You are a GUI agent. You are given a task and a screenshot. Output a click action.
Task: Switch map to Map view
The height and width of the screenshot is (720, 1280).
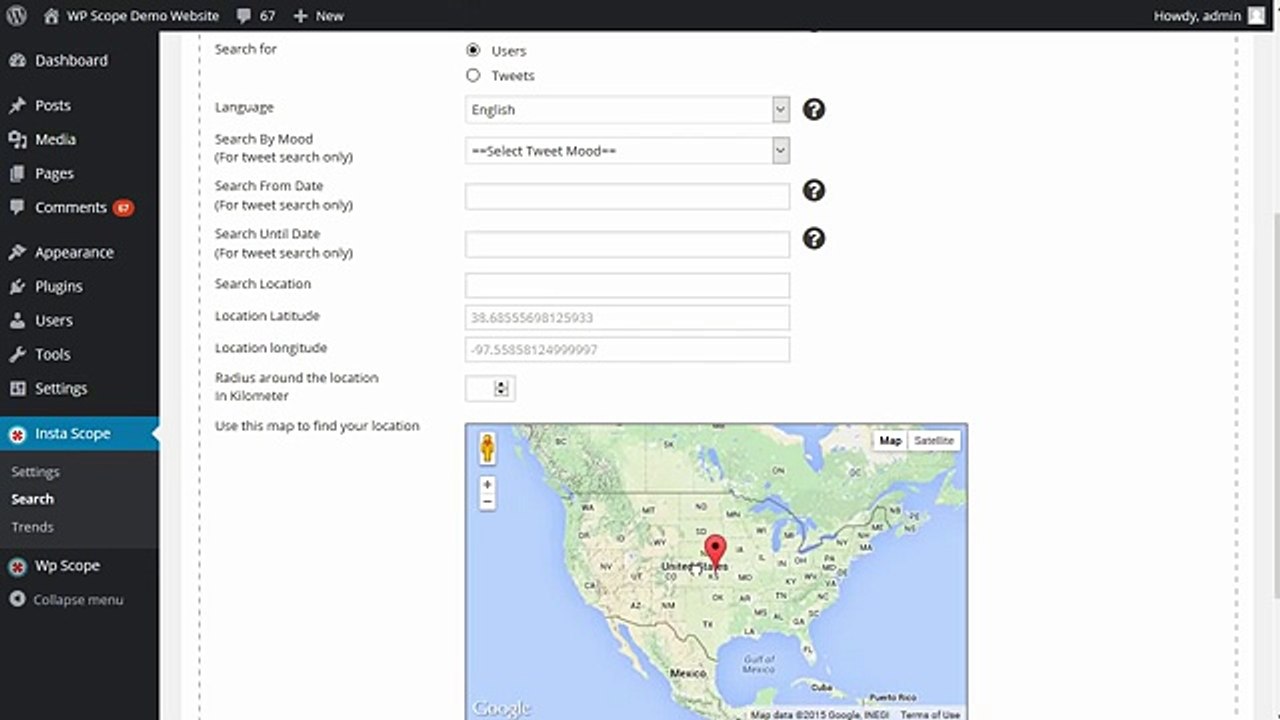click(890, 441)
